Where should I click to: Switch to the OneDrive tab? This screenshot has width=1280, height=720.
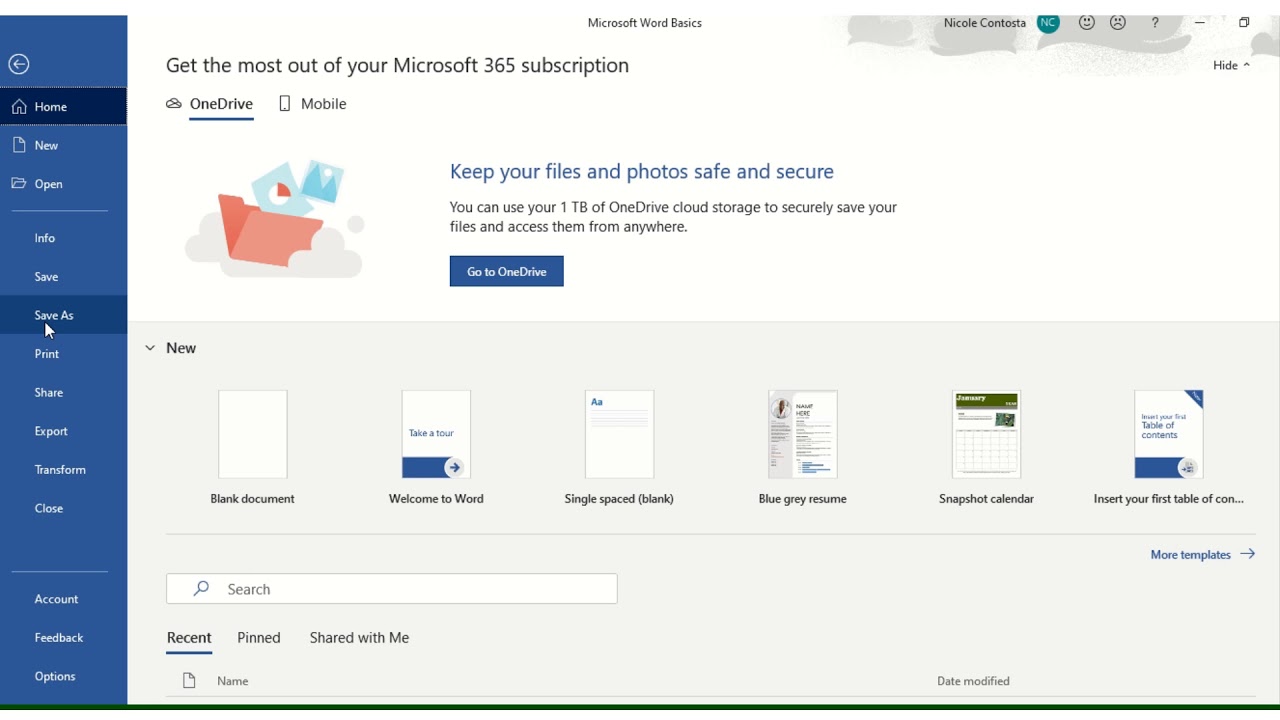tap(210, 104)
